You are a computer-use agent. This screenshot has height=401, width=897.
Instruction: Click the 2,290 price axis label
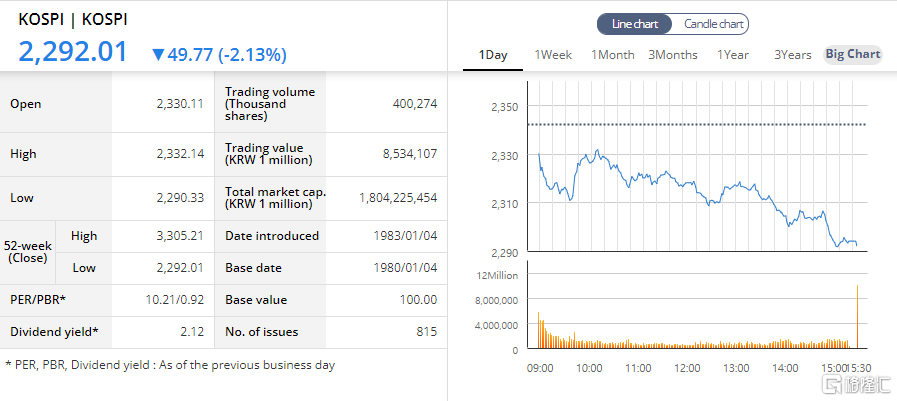tap(505, 252)
